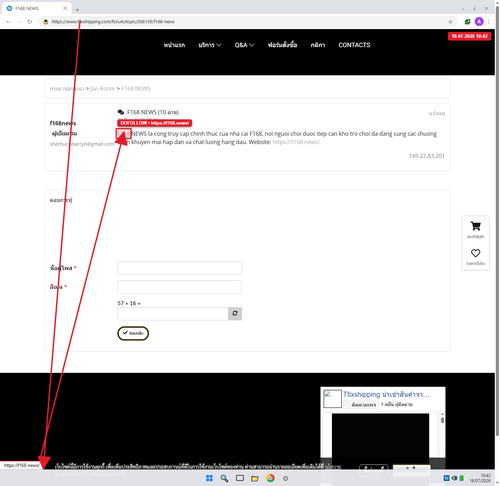The image size is (500, 486).
Task: Expand the Q&A dropdown menu
Action: [244, 45]
